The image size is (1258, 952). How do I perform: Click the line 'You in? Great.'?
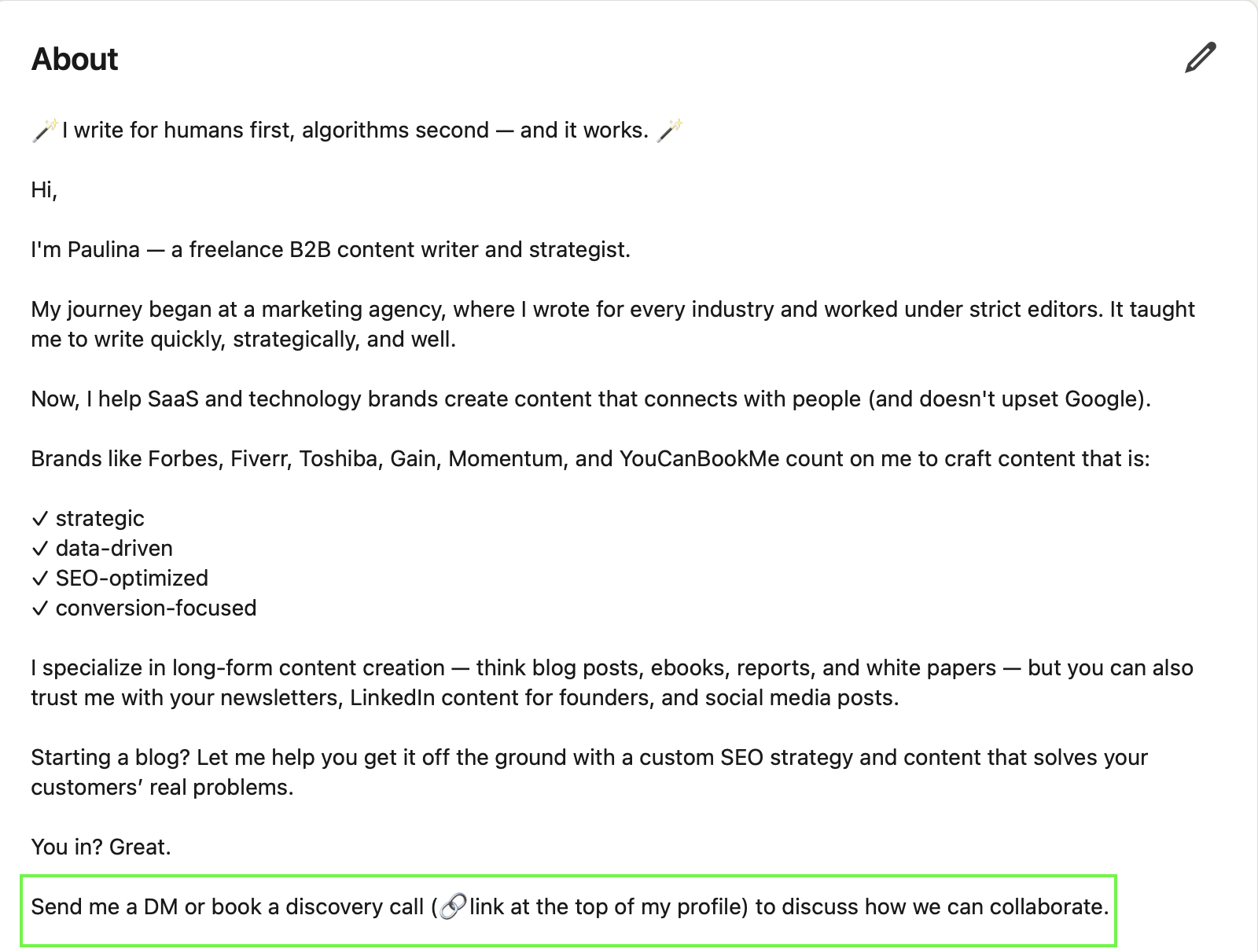101,847
